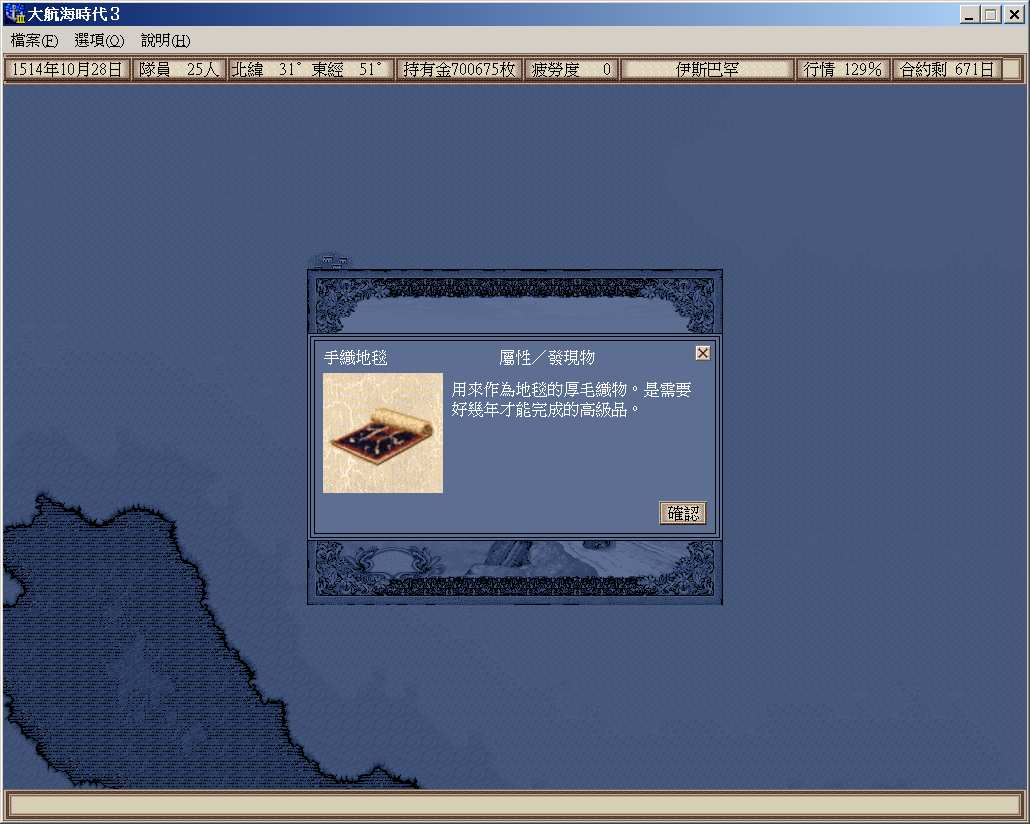Viewport: 1030px width, 824px height.
Task: Click the hand-woven carpet picture
Action: (383, 433)
